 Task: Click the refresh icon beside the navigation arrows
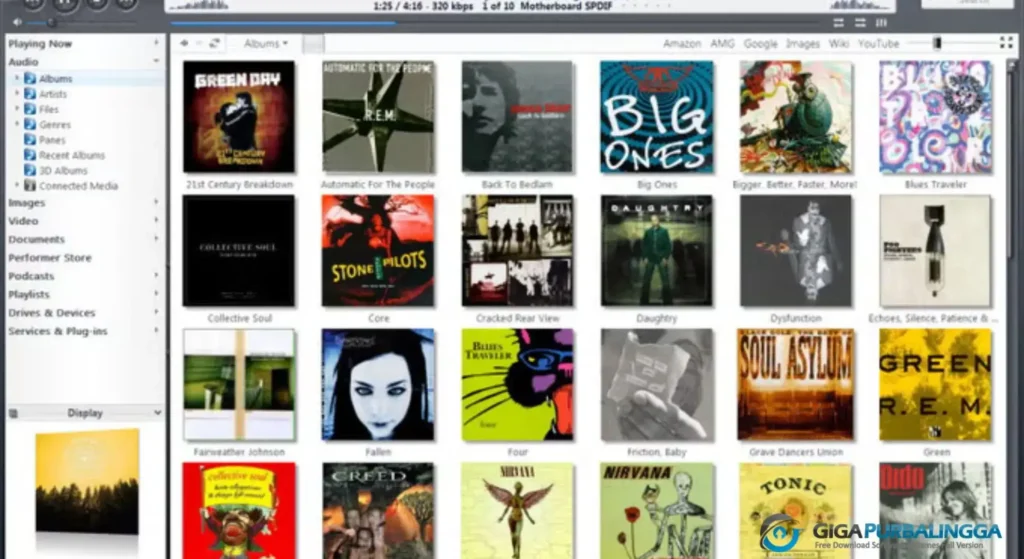[214, 43]
